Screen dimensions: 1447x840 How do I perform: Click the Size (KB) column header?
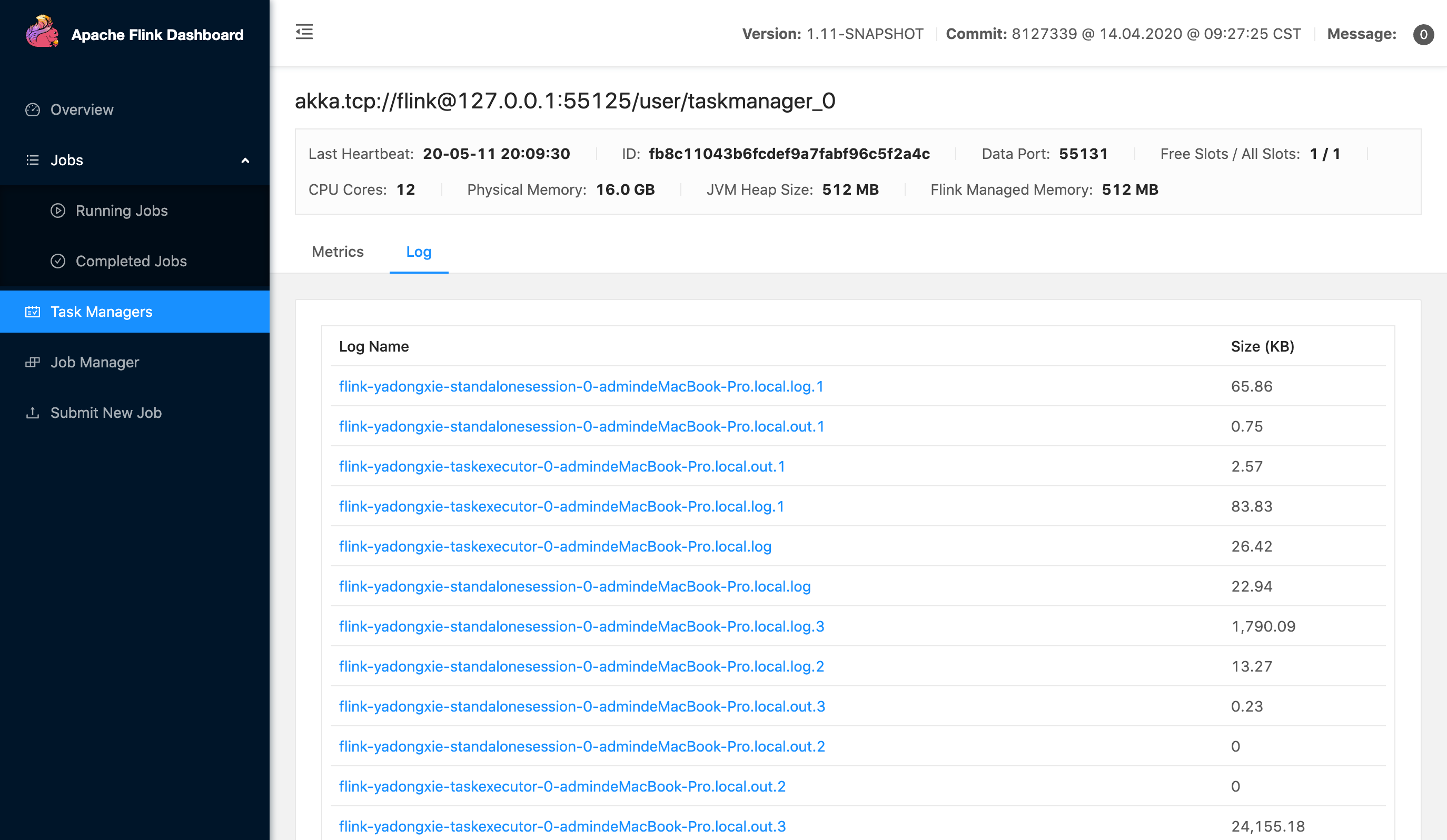(1262, 346)
